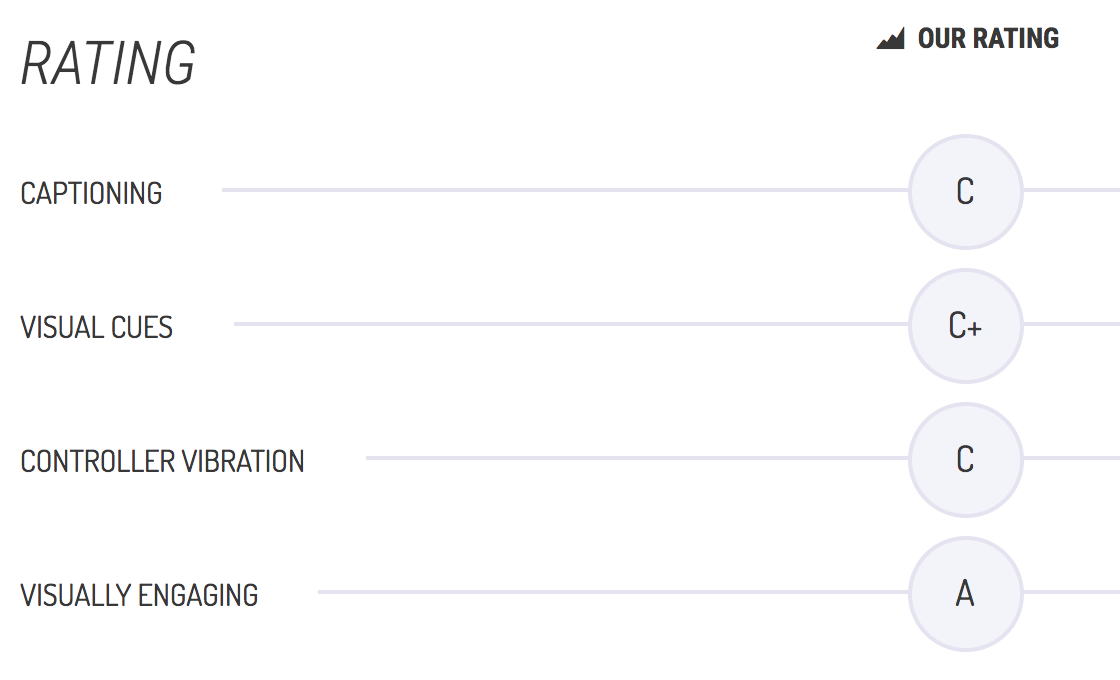
Task: Click the line right of Visual Cues circle
Action: pyautogui.click(x=1071, y=324)
